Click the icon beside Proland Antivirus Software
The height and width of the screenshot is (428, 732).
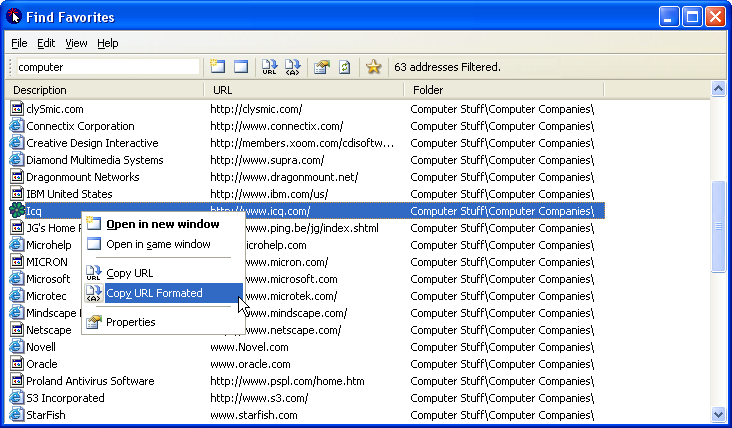point(17,381)
